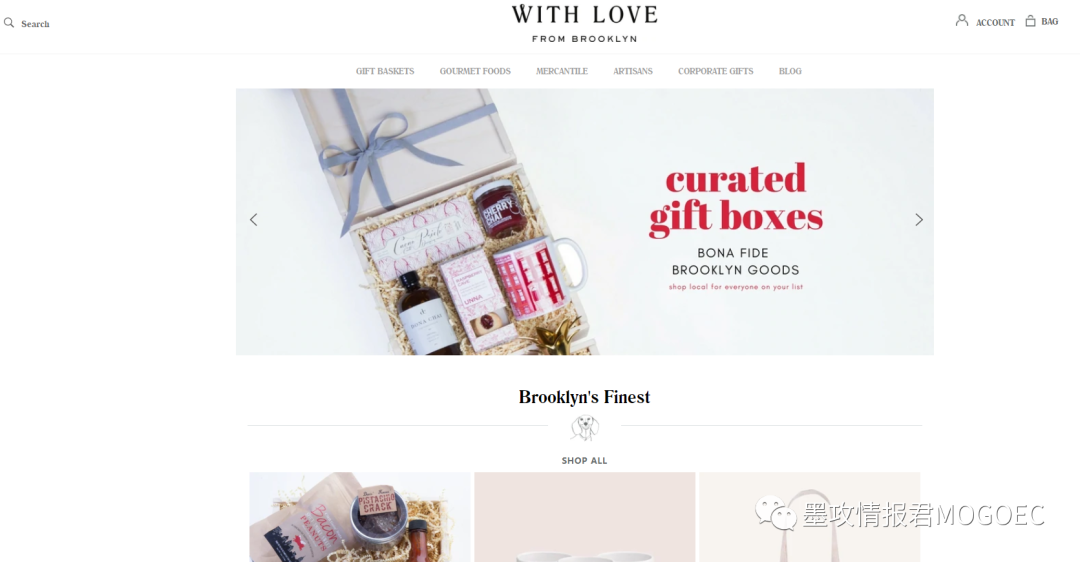Go to previous banner slide arrow
This screenshot has width=1080, height=562.
coord(253,220)
